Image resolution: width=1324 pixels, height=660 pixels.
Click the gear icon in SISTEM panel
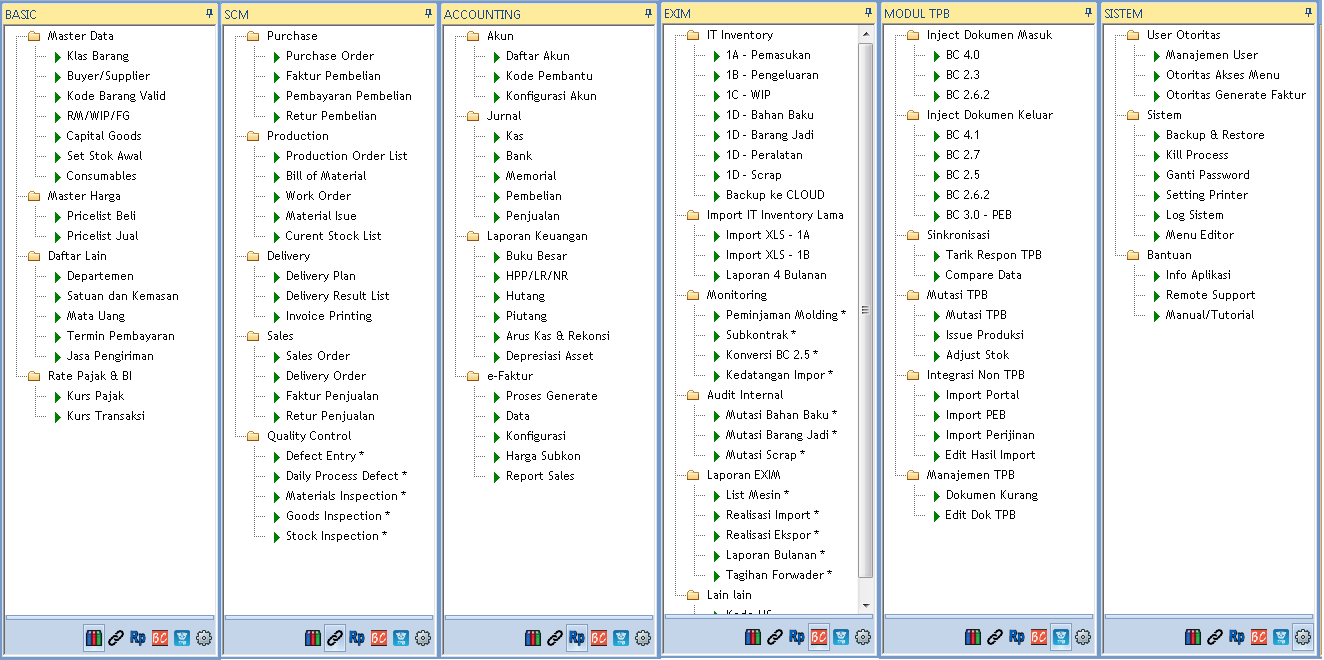[x=1303, y=636]
